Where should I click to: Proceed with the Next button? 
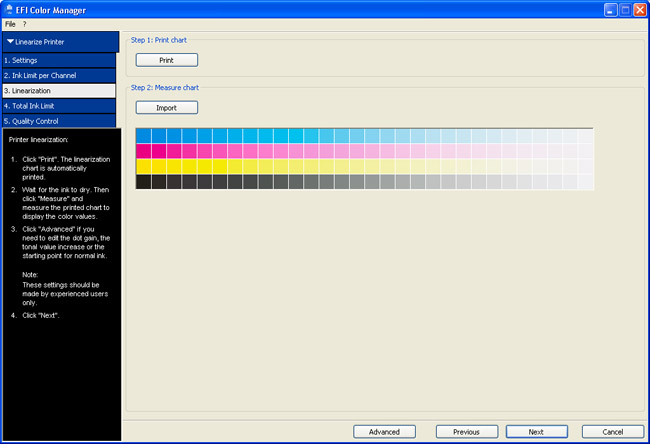tap(536, 432)
